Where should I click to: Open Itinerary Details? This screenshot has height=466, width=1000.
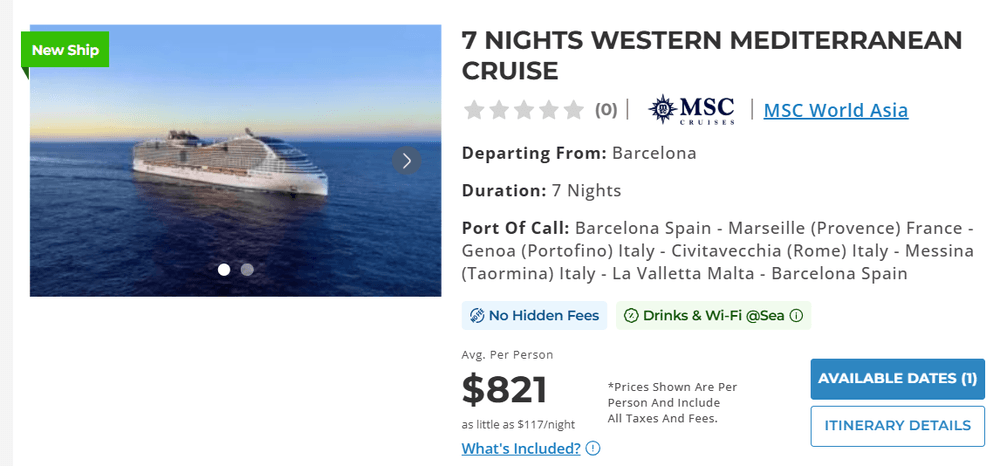897,426
